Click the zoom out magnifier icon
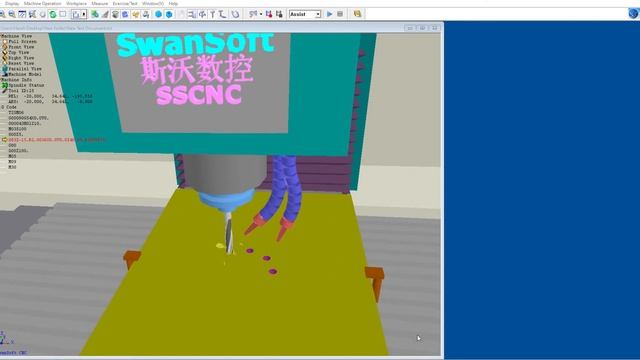Screen dimensions: 640x360 (12, 14)
